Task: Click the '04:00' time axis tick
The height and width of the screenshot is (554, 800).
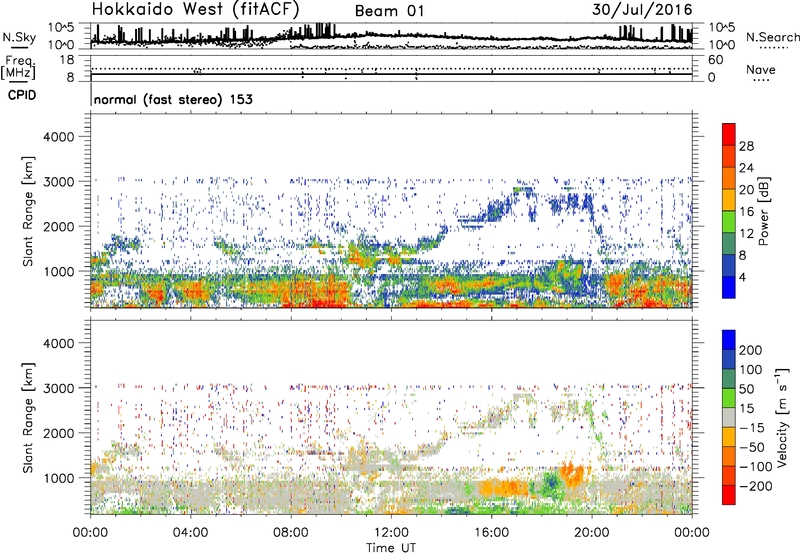Action: [190, 533]
